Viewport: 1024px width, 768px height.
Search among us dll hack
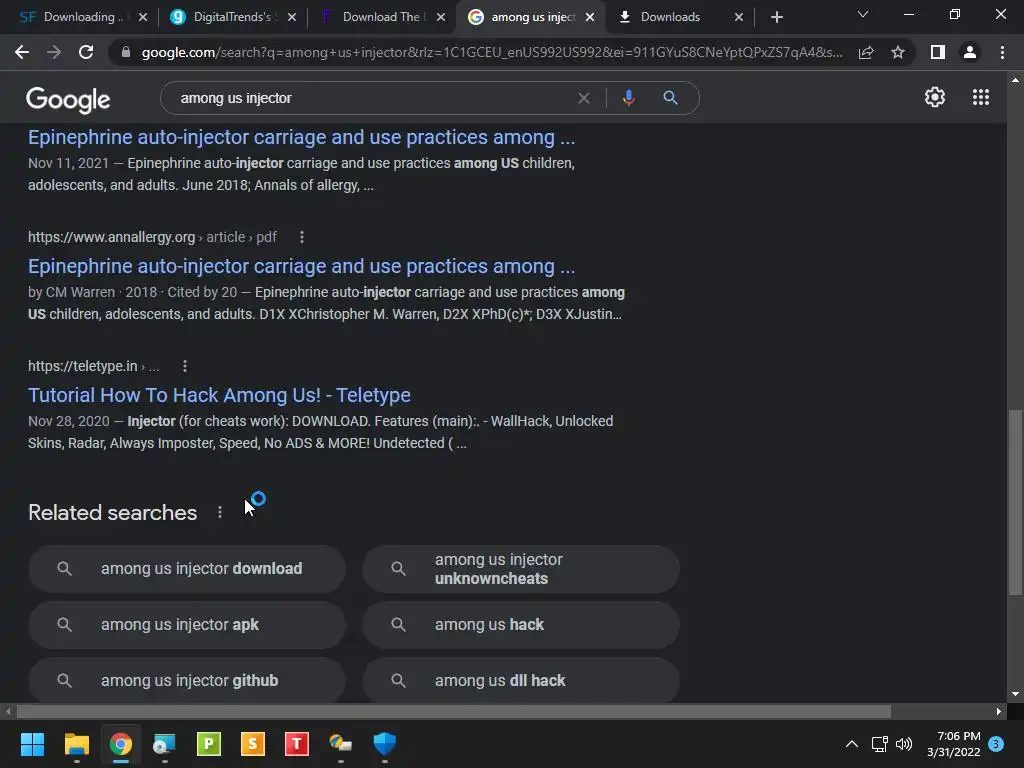point(520,680)
